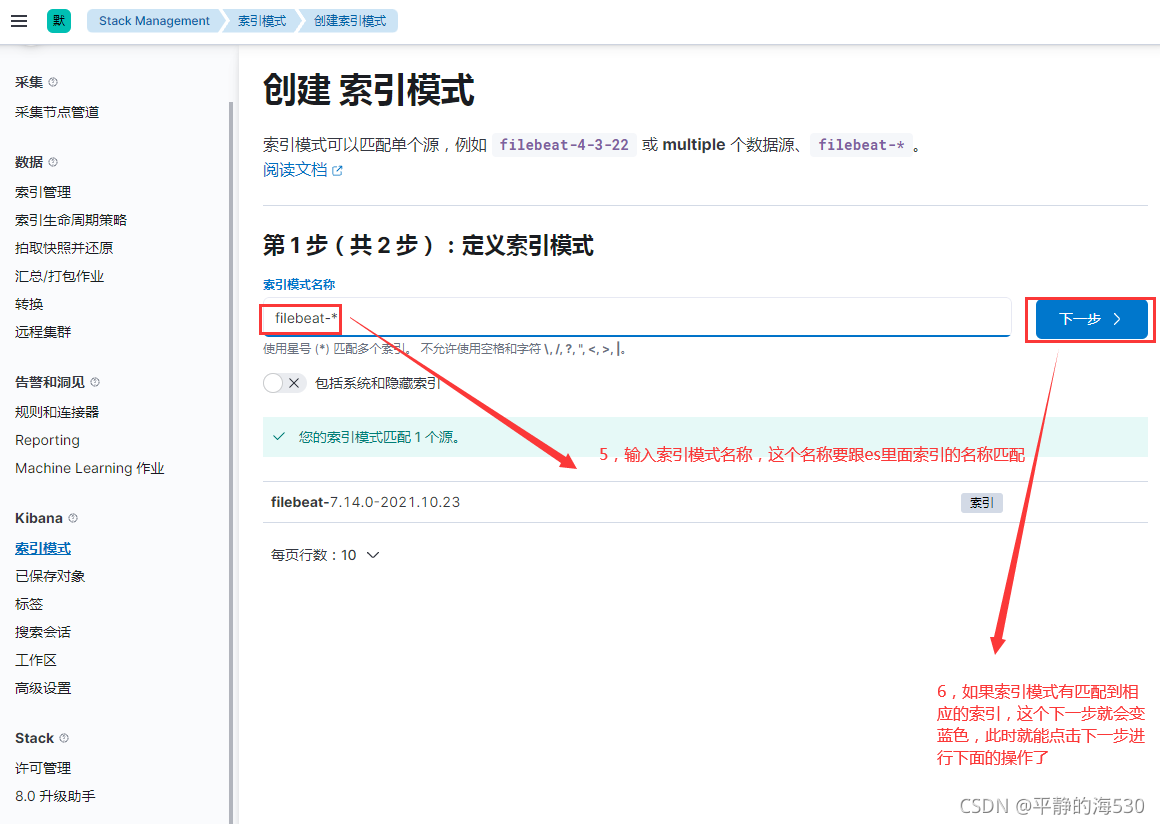The image size is (1160, 824).
Task: Open the navigation menu via hamburger icon
Action: (19, 20)
